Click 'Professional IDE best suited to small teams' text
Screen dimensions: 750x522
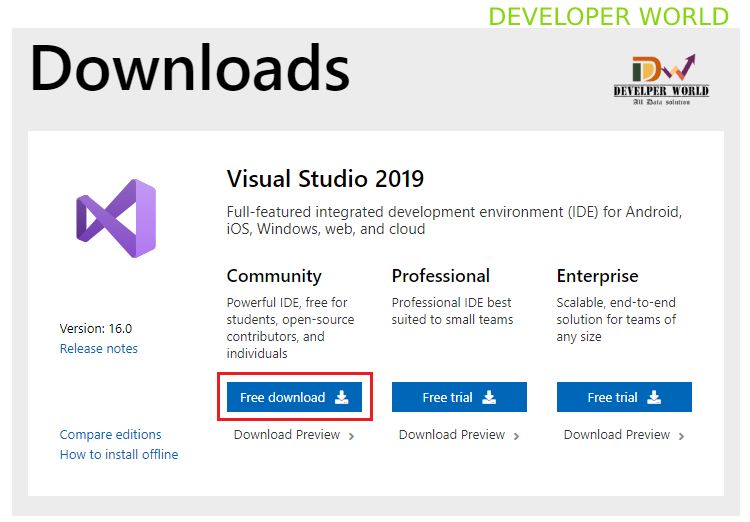[452, 311]
